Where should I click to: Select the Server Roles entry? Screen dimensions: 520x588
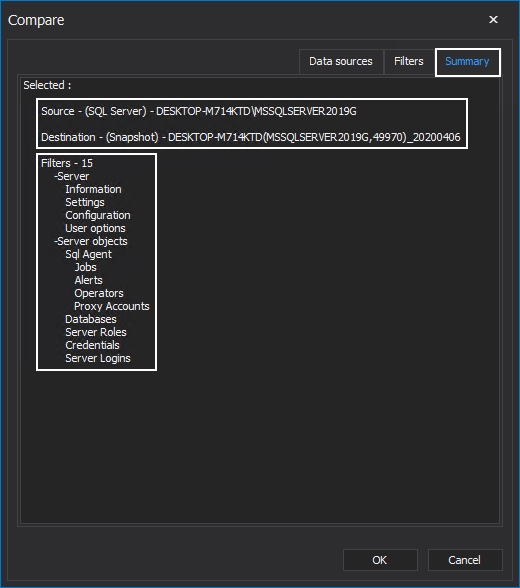coord(96,332)
